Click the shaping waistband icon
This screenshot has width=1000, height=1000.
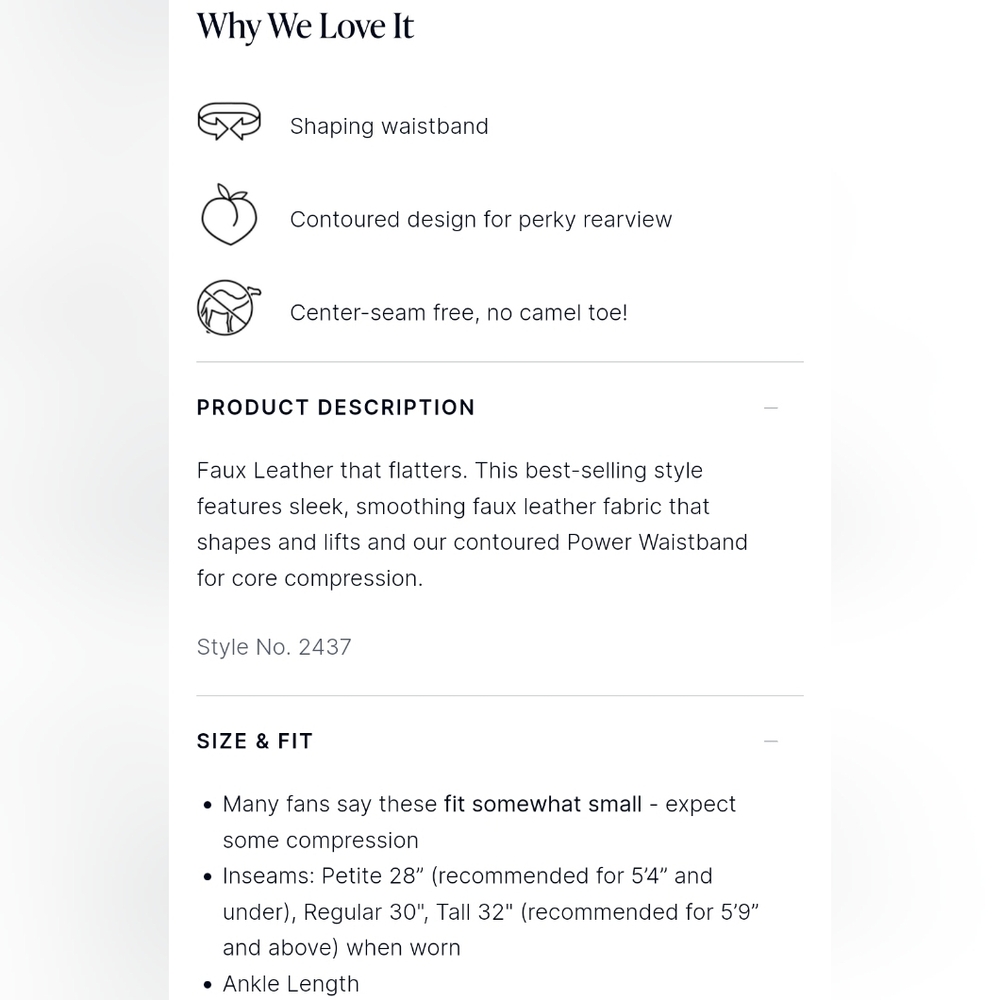pos(229,121)
